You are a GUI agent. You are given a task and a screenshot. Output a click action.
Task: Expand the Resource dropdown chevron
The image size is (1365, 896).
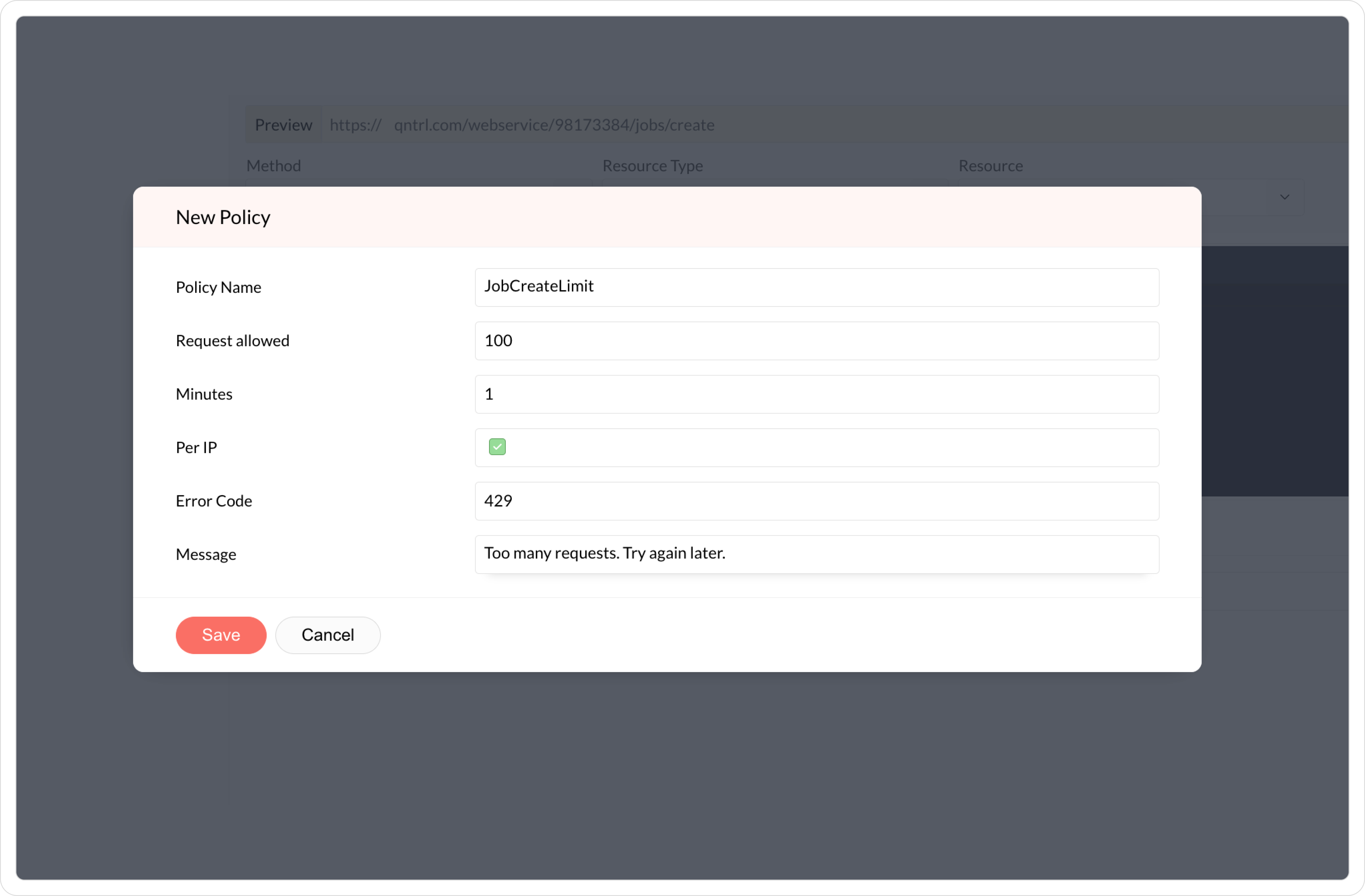coord(1284,197)
